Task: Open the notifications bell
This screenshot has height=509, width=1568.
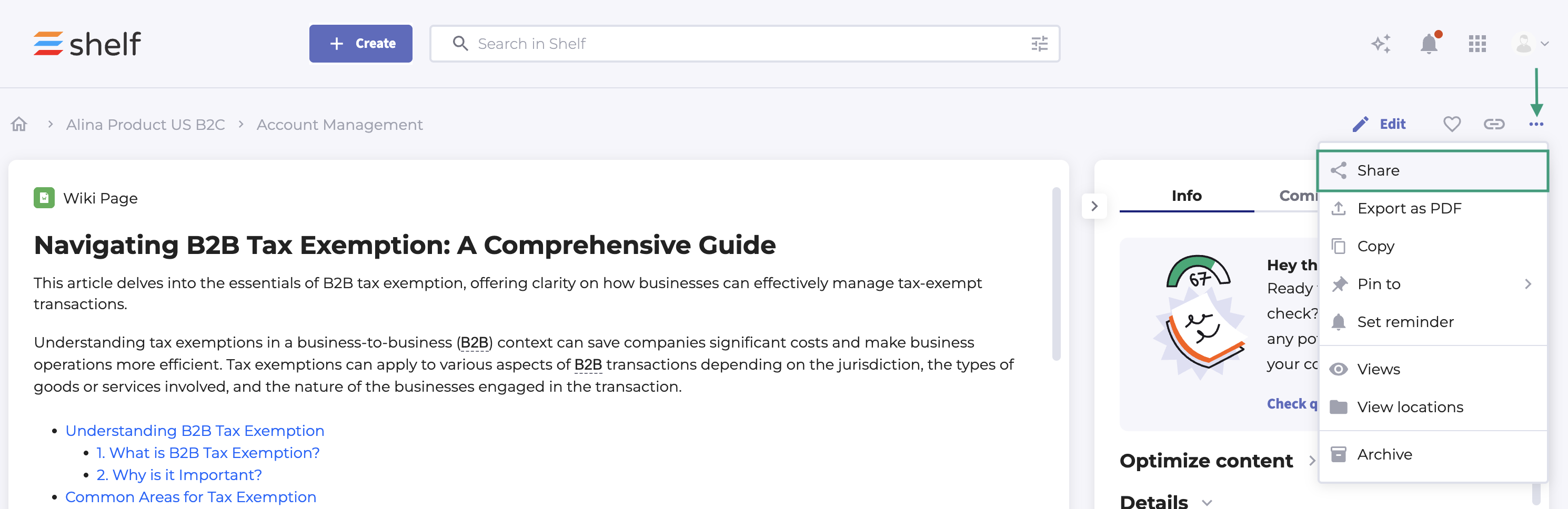Action: (1429, 44)
